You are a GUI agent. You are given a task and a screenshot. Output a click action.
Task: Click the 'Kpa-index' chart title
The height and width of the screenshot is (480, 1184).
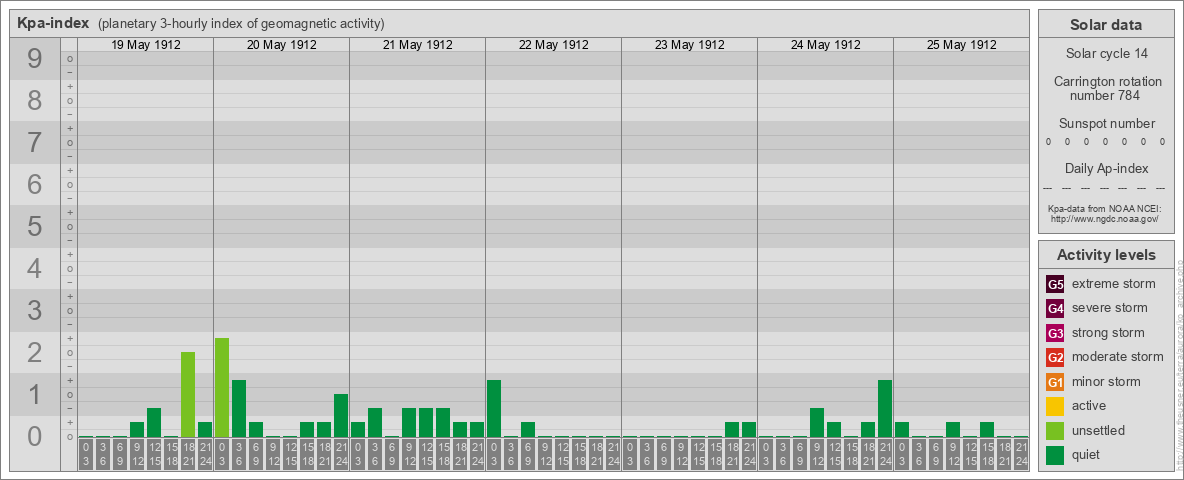pos(54,23)
